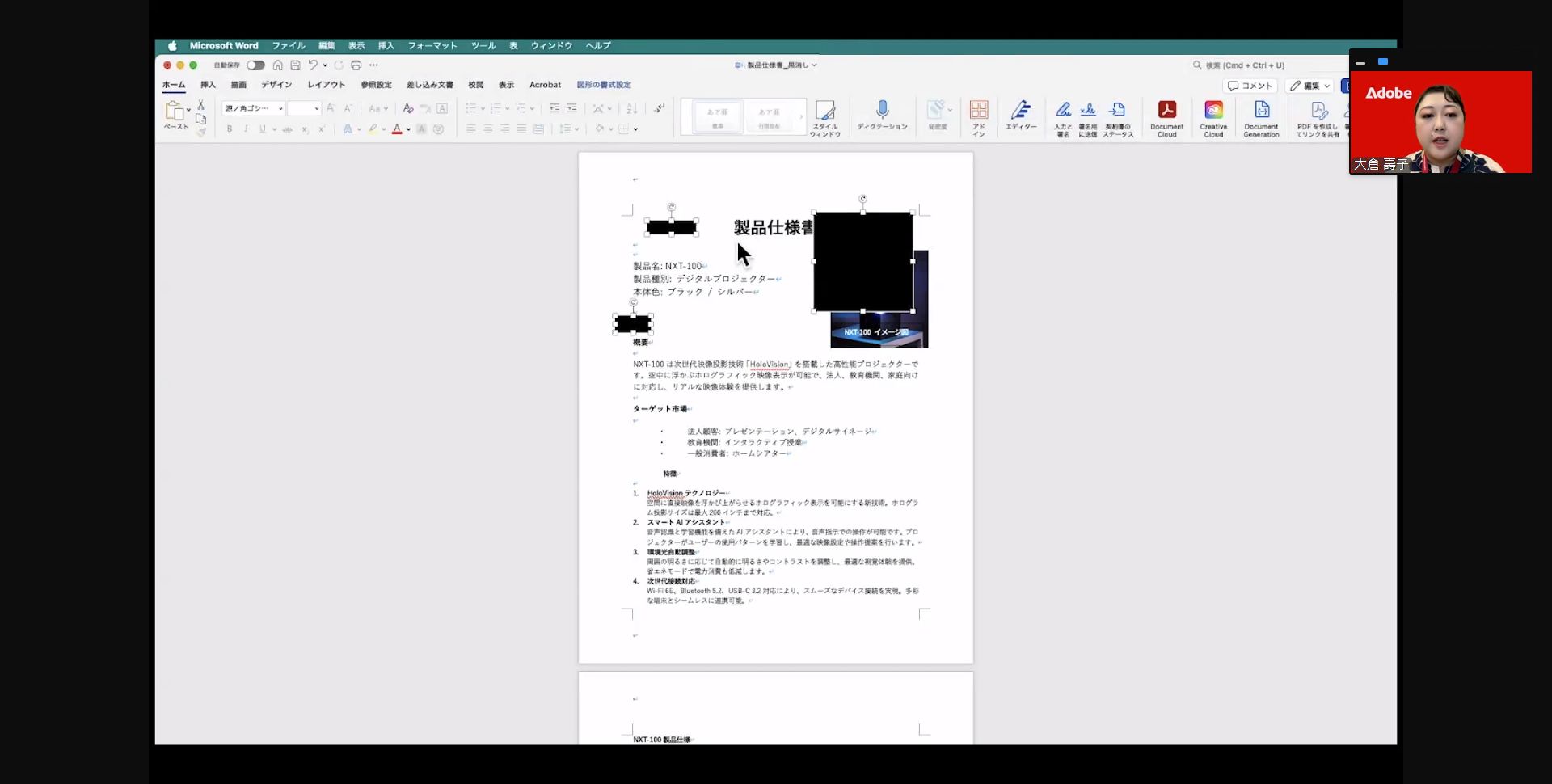
Task: Start Dictation with the microphone icon
Action: pyautogui.click(x=883, y=116)
